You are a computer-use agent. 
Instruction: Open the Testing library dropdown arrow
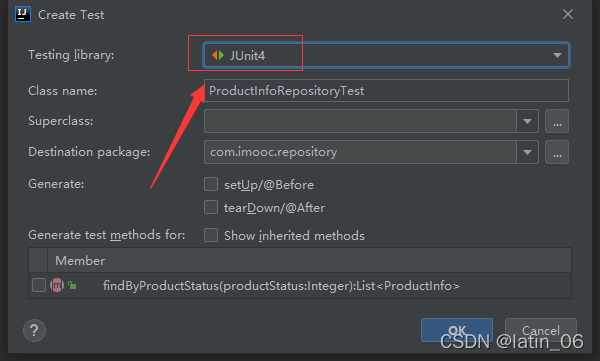557,56
